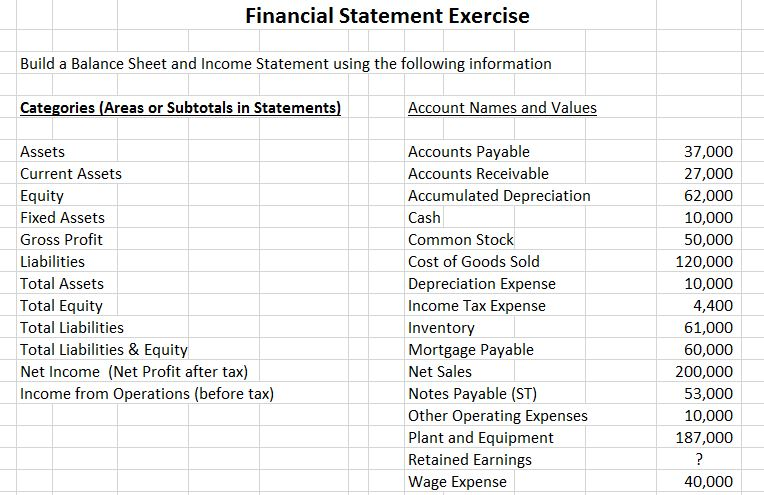Select the Accumulated Depreciation value 62,000

(708, 196)
